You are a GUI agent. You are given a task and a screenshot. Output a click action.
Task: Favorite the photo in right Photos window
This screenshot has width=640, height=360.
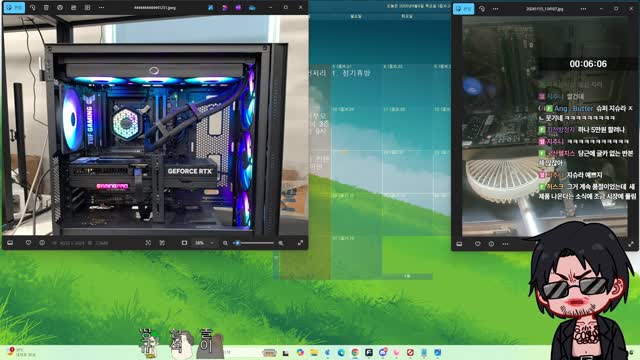coord(478,244)
